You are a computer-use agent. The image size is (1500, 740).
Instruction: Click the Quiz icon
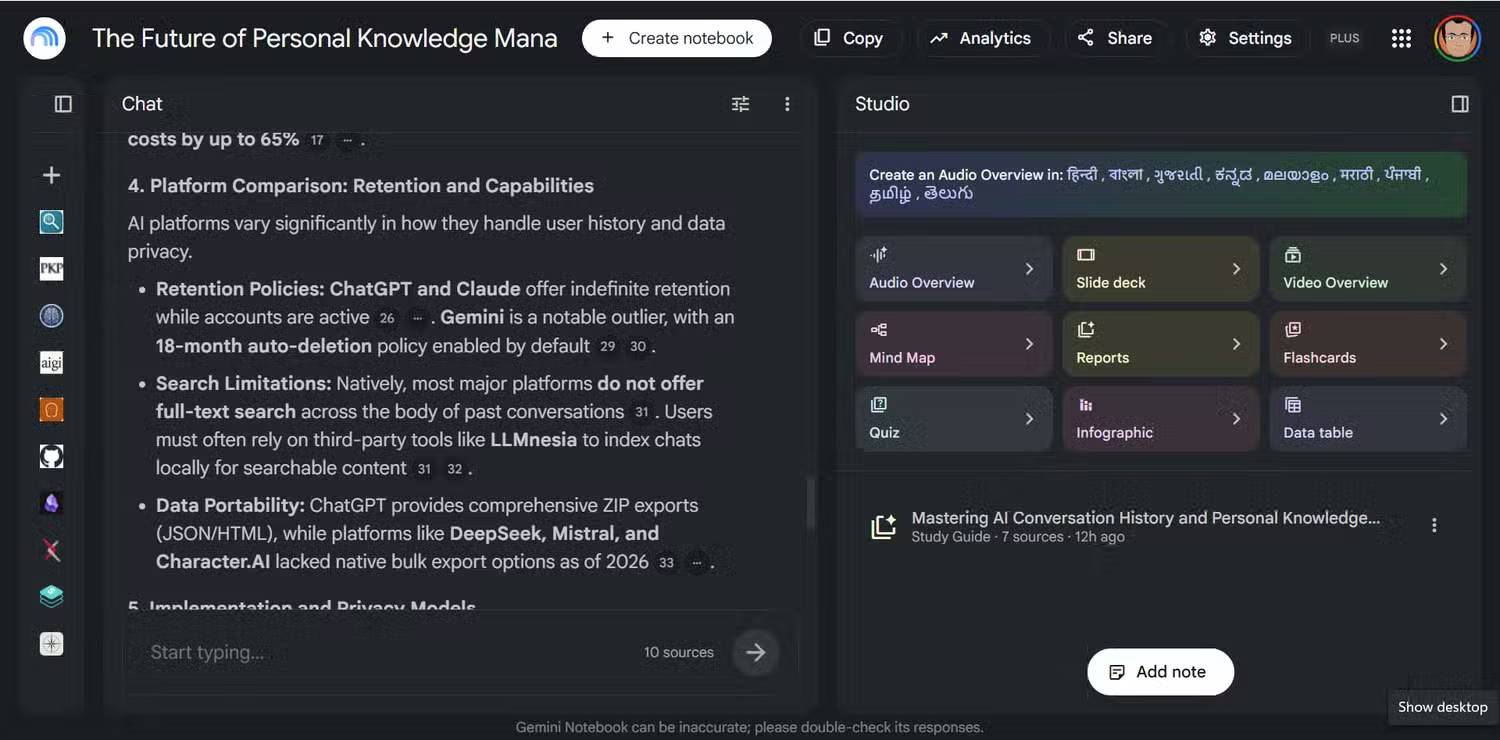tap(878, 405)
